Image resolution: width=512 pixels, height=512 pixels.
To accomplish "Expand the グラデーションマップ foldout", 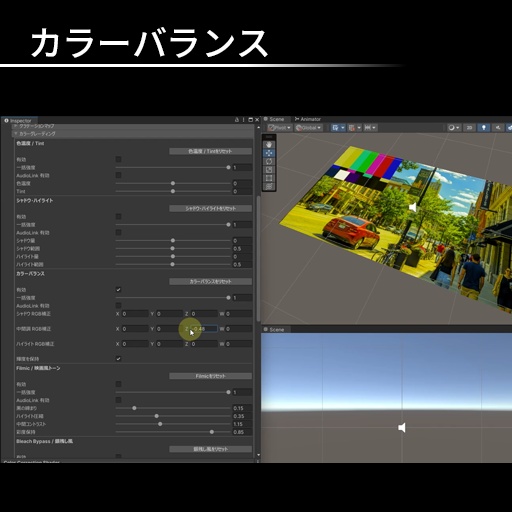I will click(15, 126).
